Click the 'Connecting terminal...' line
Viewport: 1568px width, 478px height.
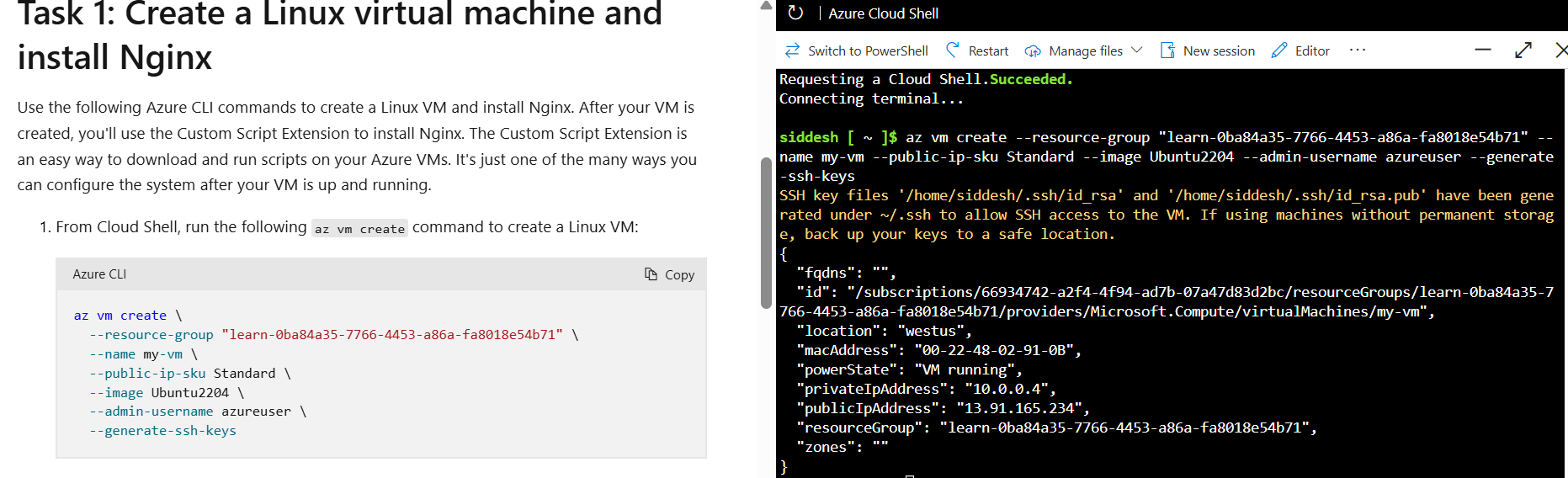click(x=871, y=98)
